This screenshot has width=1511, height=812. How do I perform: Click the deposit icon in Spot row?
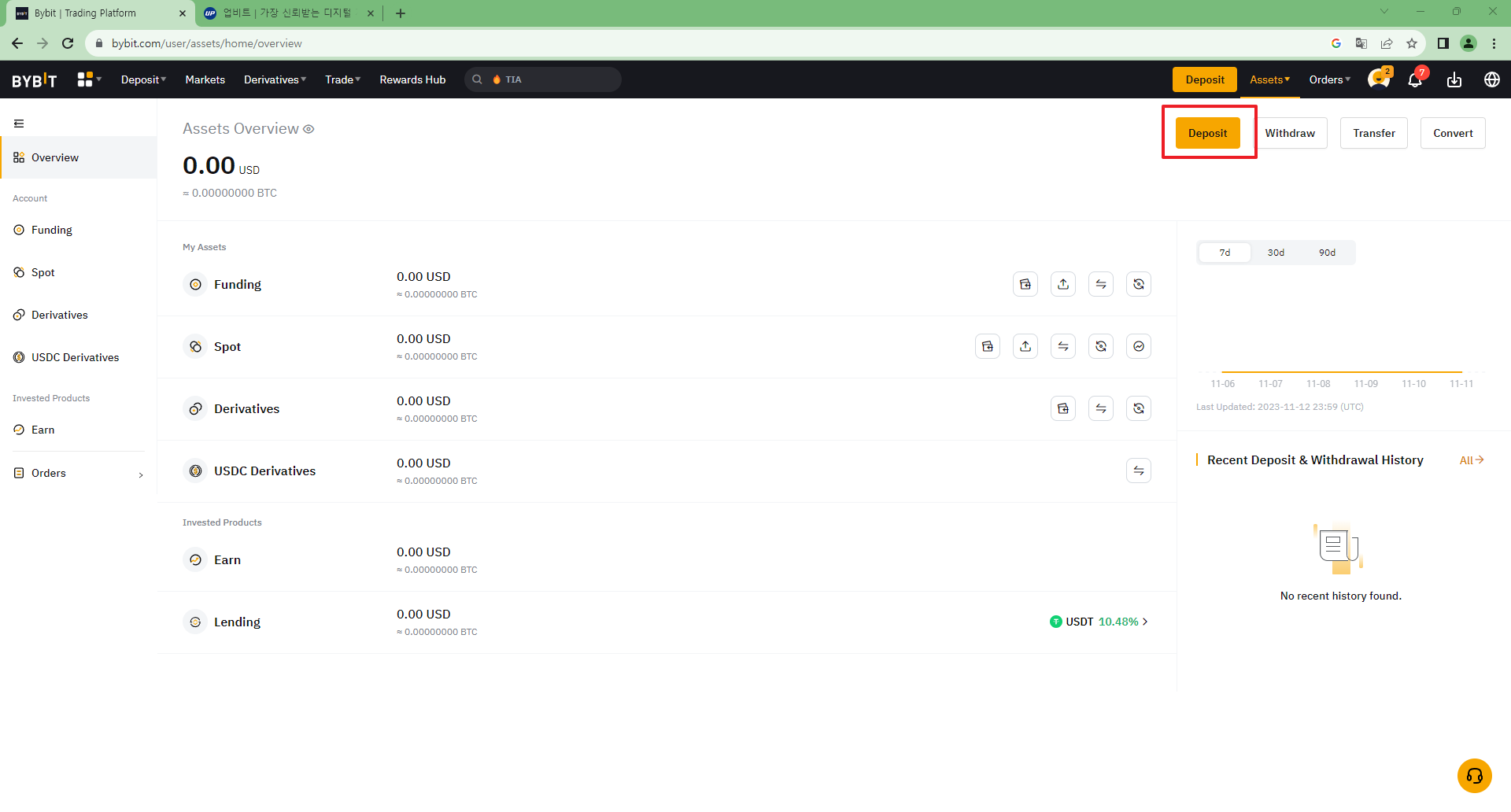[x=988, y=346]
